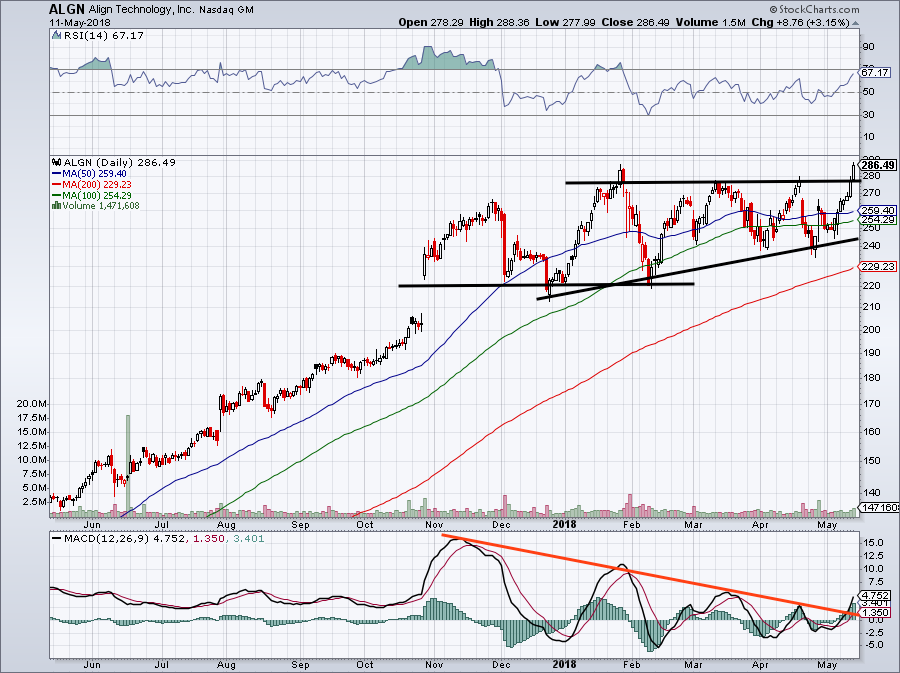The image size is (900, 673).
Task: Click the RSI indicator icon beside RSI(14)
Action: [x=56, y=36]
